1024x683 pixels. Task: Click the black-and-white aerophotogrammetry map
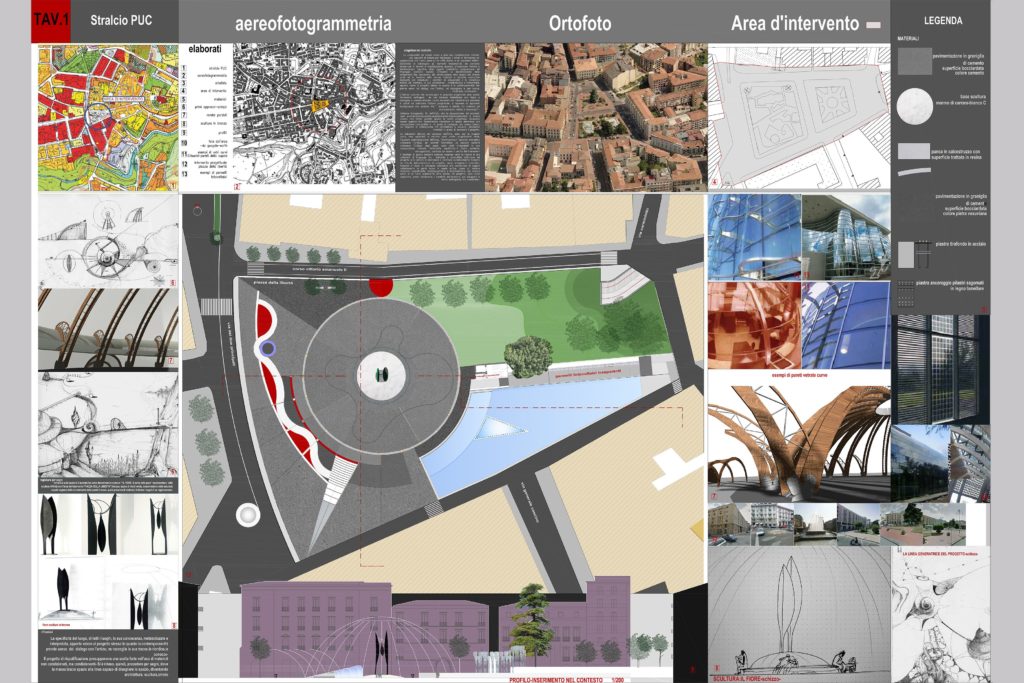pos(313,118)
